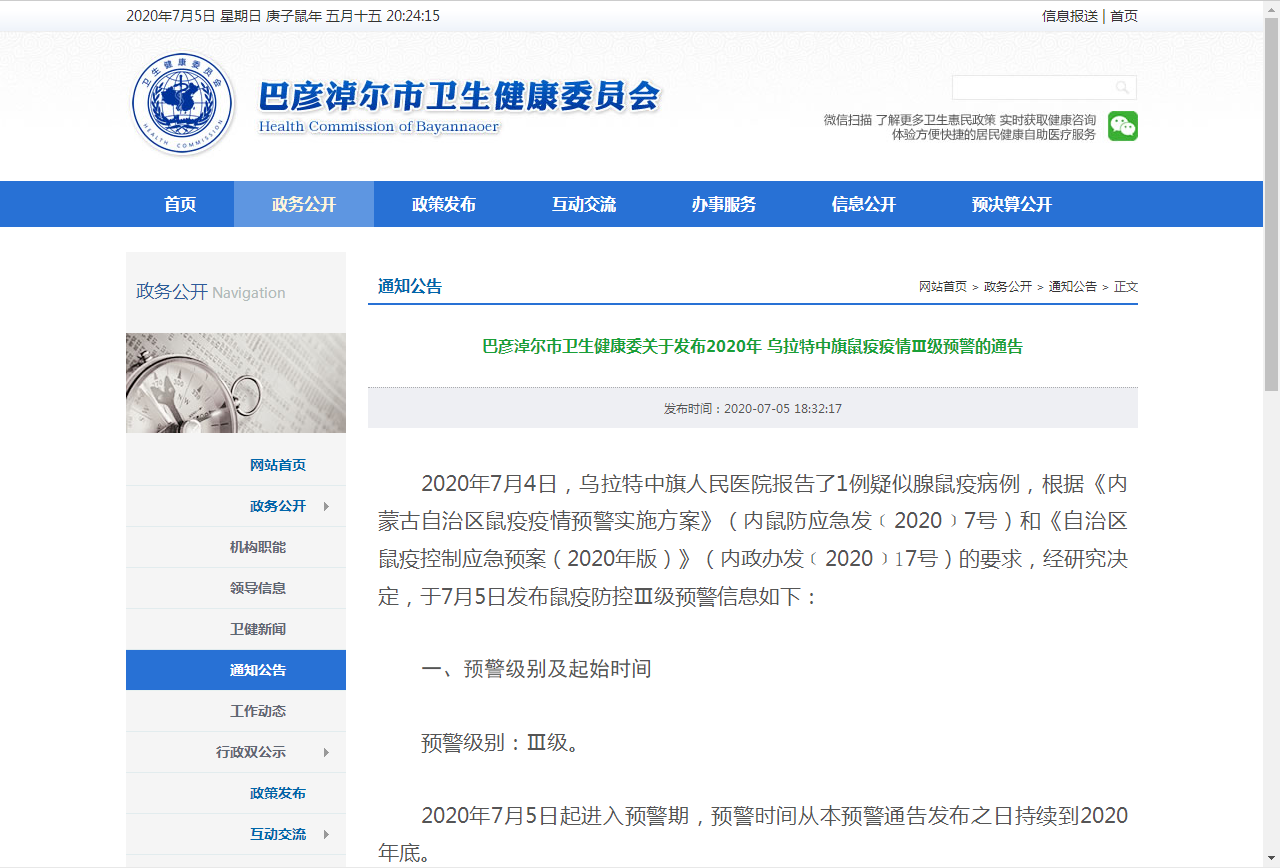This screenshot has width=1280, height=868.
Task: Open 工作动态 in the sidebar
Action: tap(258, 711)
